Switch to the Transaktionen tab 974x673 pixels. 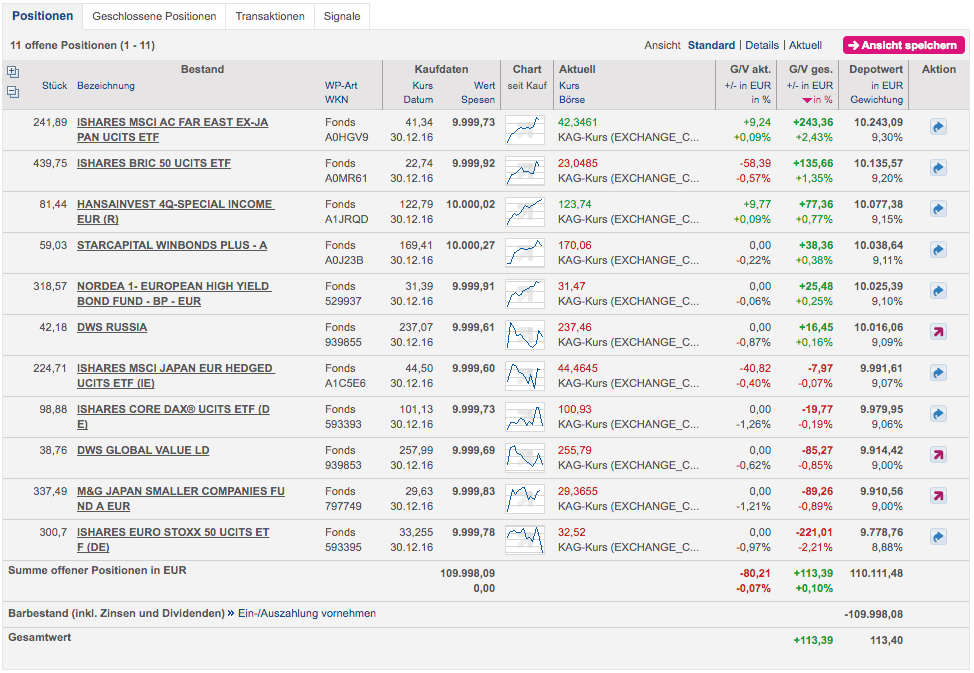269,16
